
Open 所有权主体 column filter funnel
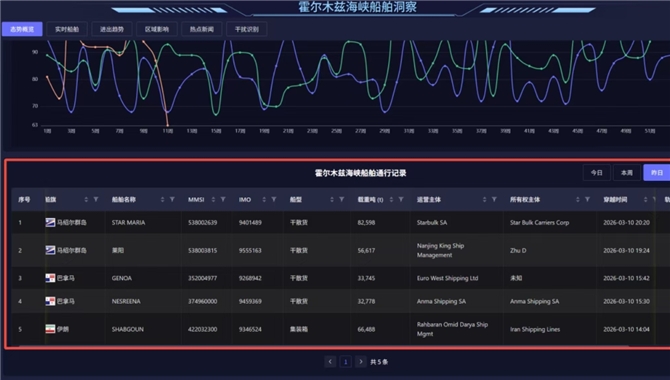point(587,200)
